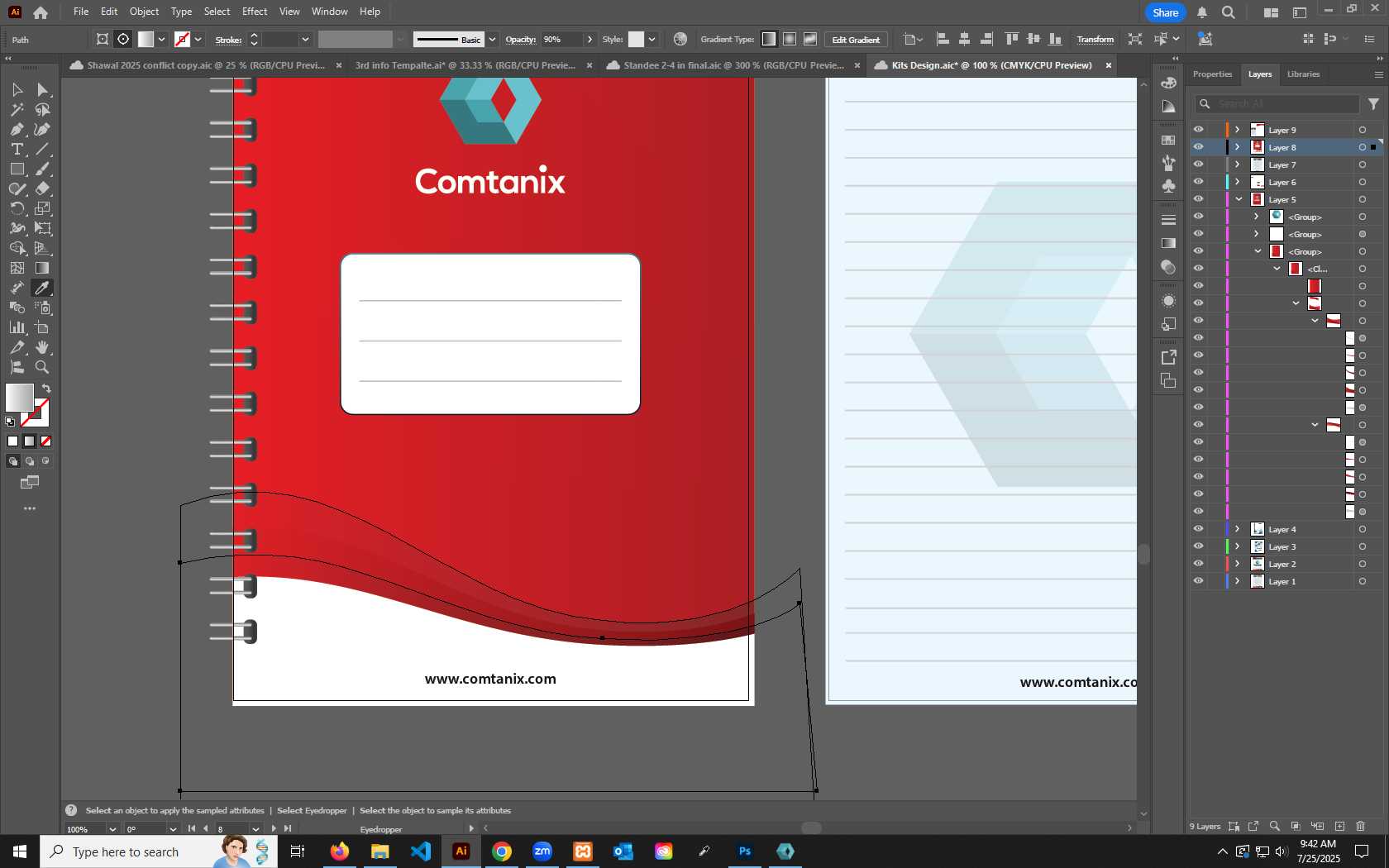This screenshot has height=868, width=1389.
Task: Hide Layer 5 visibility eye
Action: coord(1198,199)
